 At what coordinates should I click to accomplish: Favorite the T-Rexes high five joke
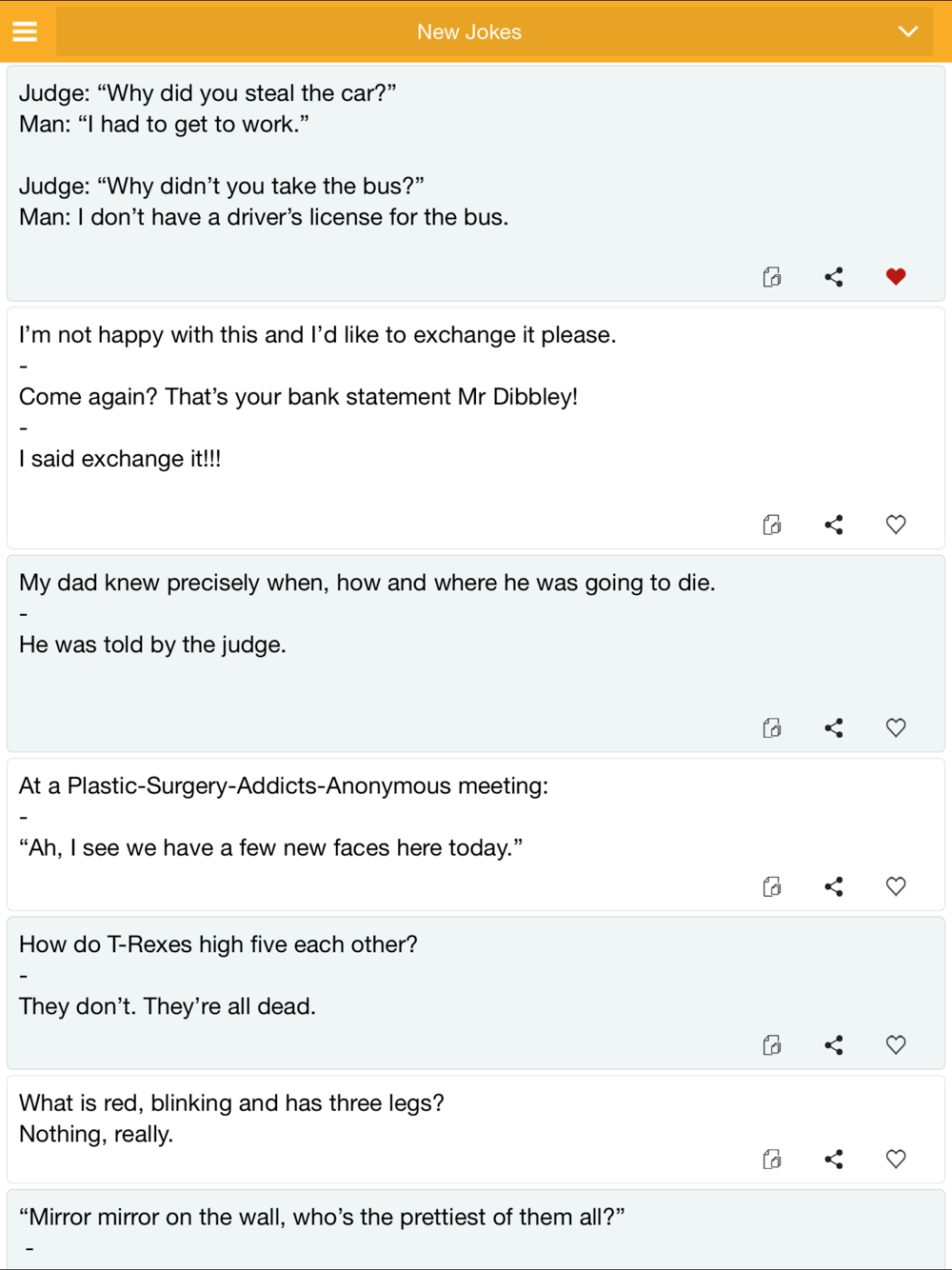pyautogui.click(x=896, y=1045)
